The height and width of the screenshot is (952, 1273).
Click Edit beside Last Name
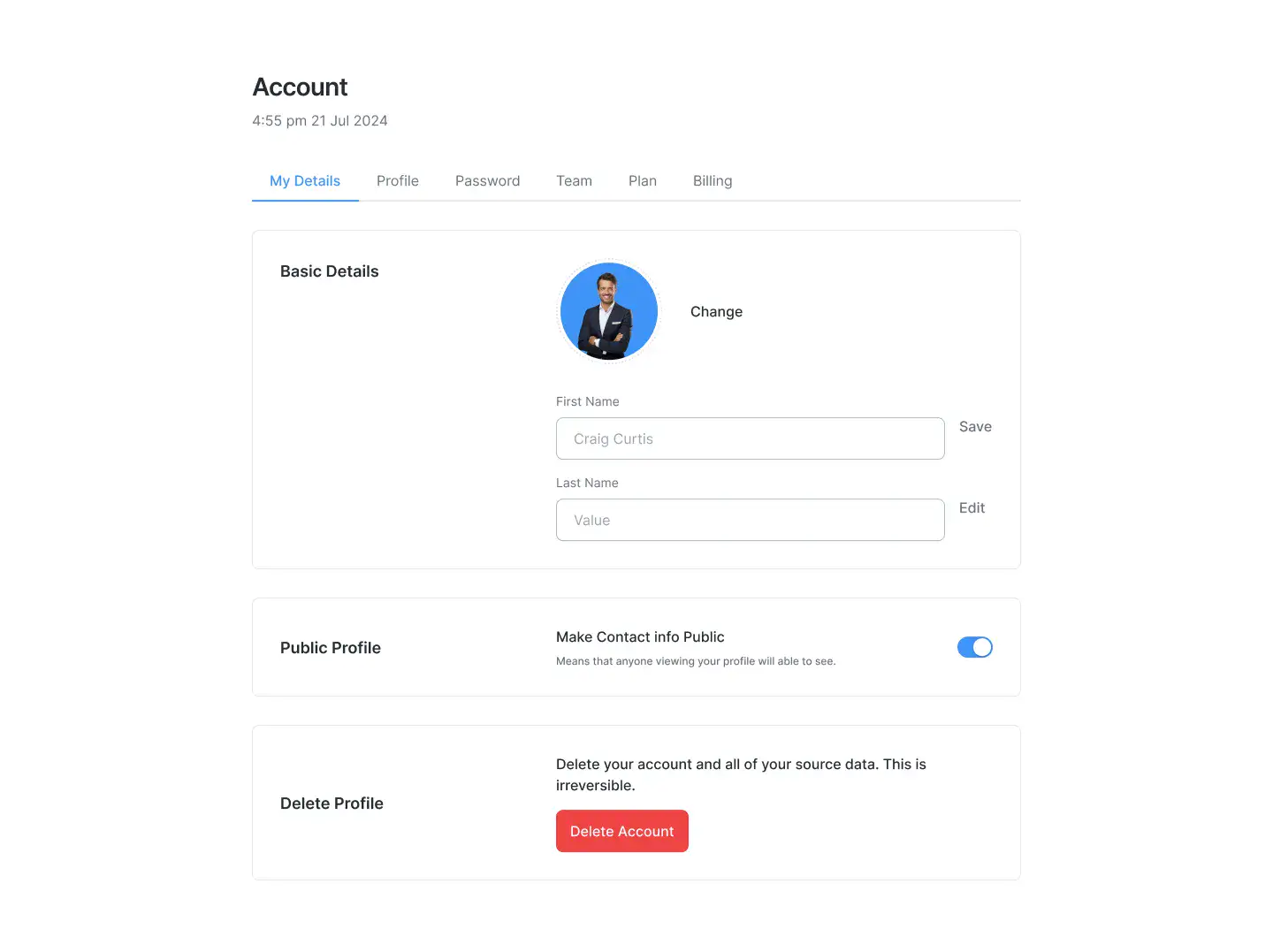coord(972,507)
